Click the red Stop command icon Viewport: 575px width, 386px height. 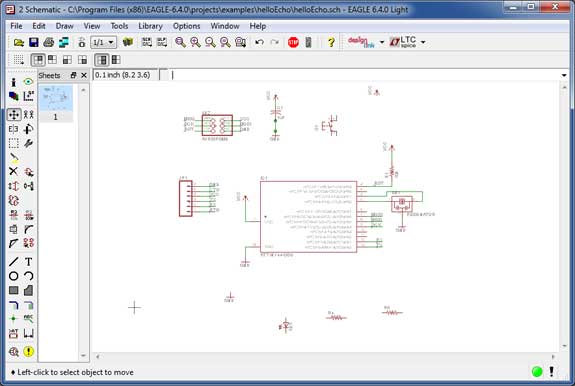293,42
